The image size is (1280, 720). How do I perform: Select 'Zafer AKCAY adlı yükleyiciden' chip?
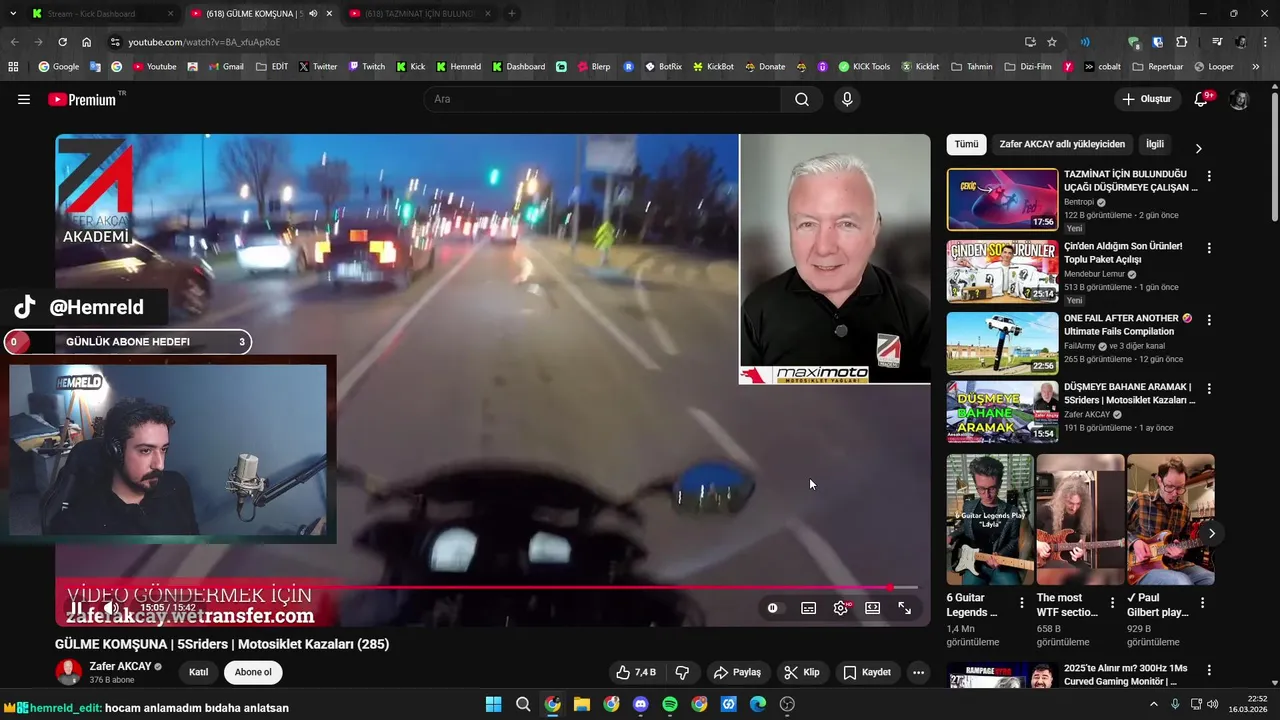click(x=1062, y=144)
